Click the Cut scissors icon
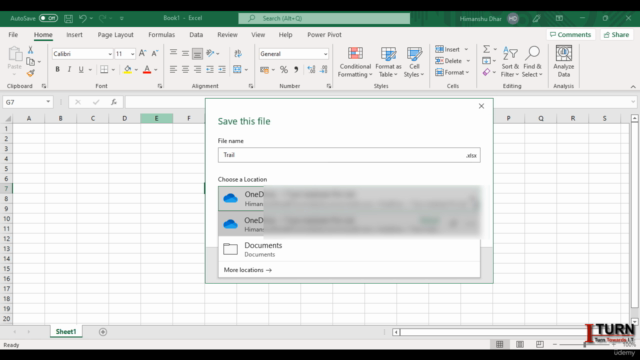The image size is (640, 360). pyautogui.click(x=30, y=50)
